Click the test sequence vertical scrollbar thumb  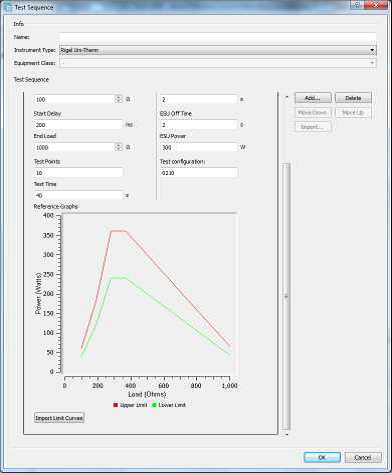tap(286, 296)
